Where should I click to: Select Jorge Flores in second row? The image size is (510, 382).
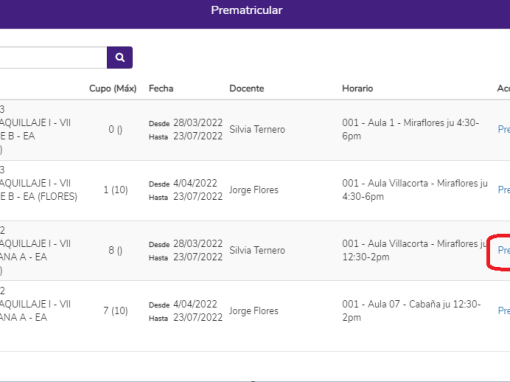coord(254,190)
